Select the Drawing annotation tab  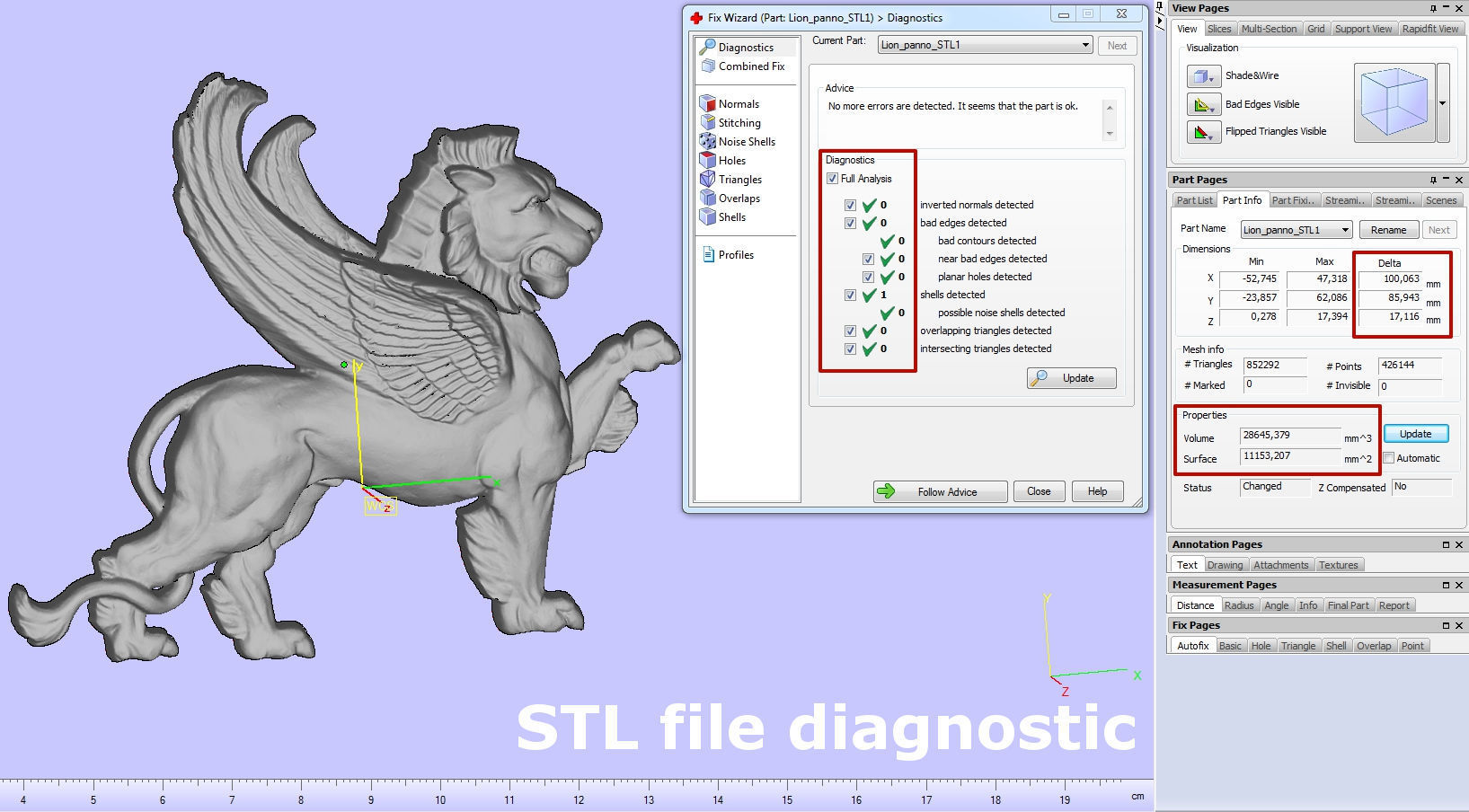[1225, 565]
